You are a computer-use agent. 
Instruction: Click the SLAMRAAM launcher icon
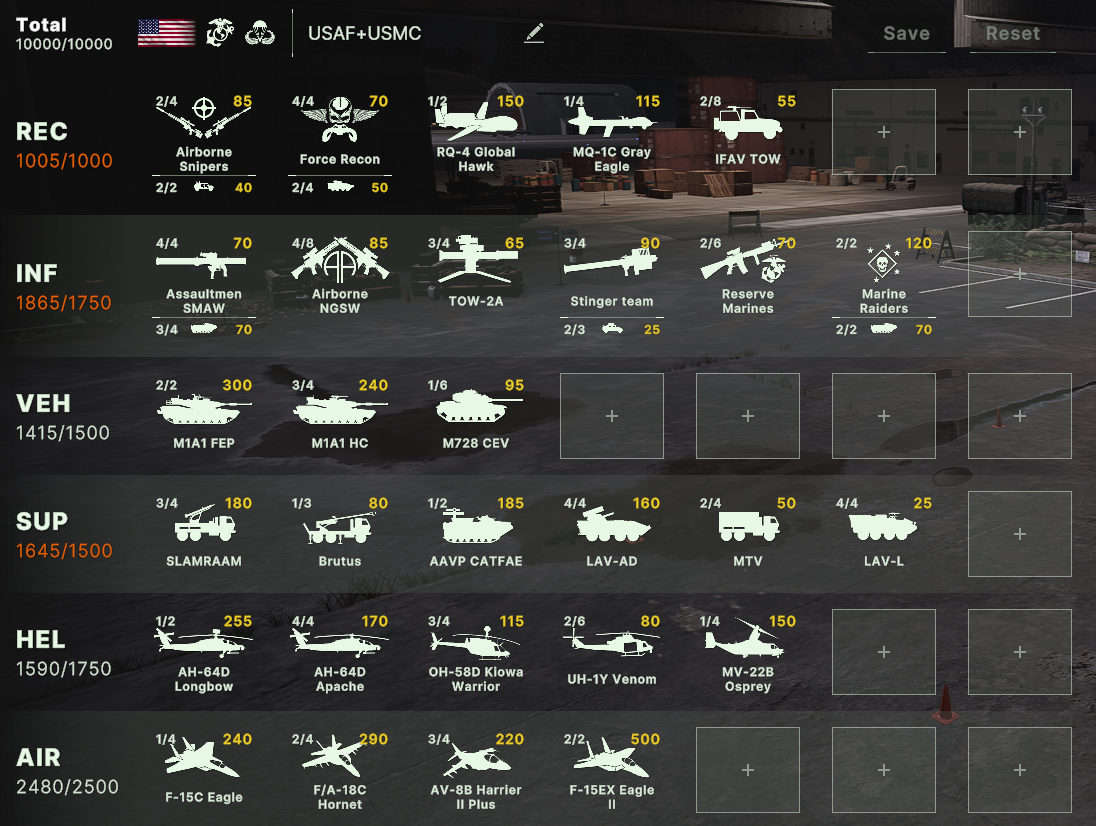[x=205, y=524]
